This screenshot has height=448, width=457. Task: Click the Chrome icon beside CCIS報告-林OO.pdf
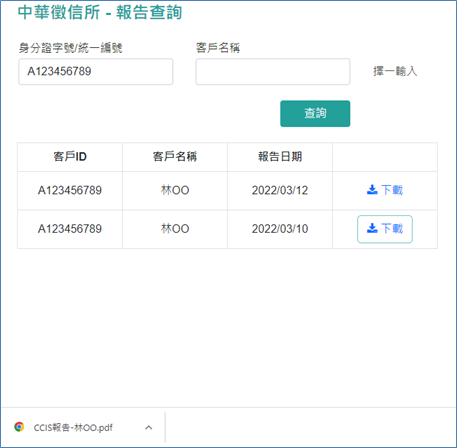(19, 427)
